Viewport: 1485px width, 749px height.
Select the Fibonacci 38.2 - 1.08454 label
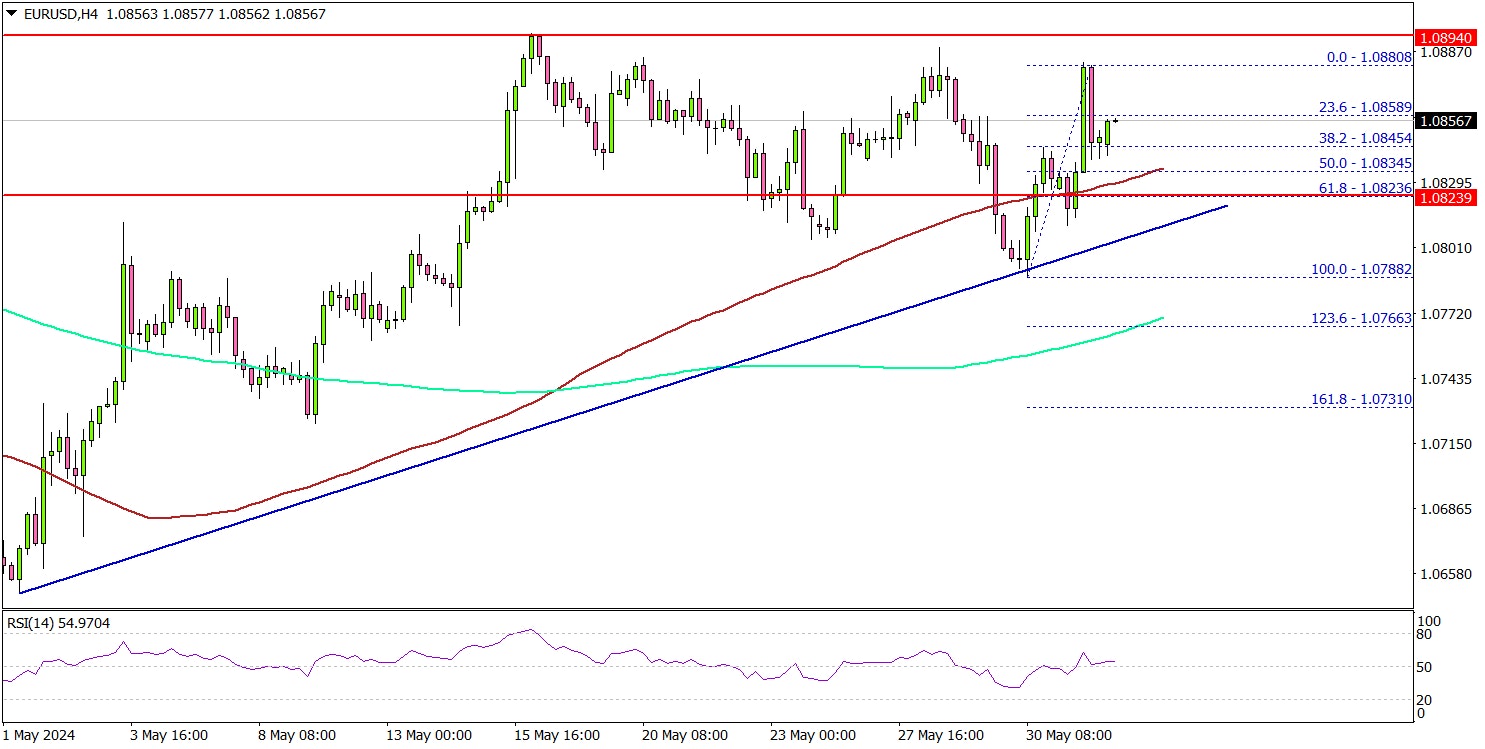tap(1368, 139)
